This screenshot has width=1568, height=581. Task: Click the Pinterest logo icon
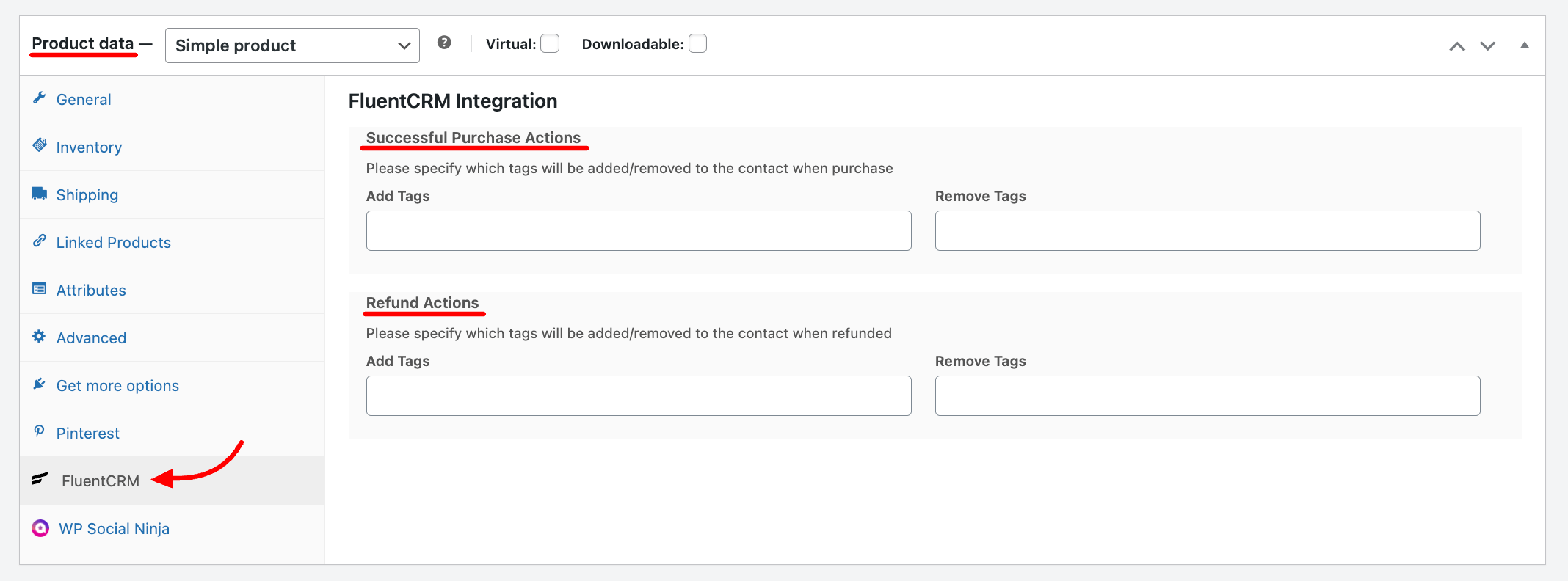coord(40,431)
